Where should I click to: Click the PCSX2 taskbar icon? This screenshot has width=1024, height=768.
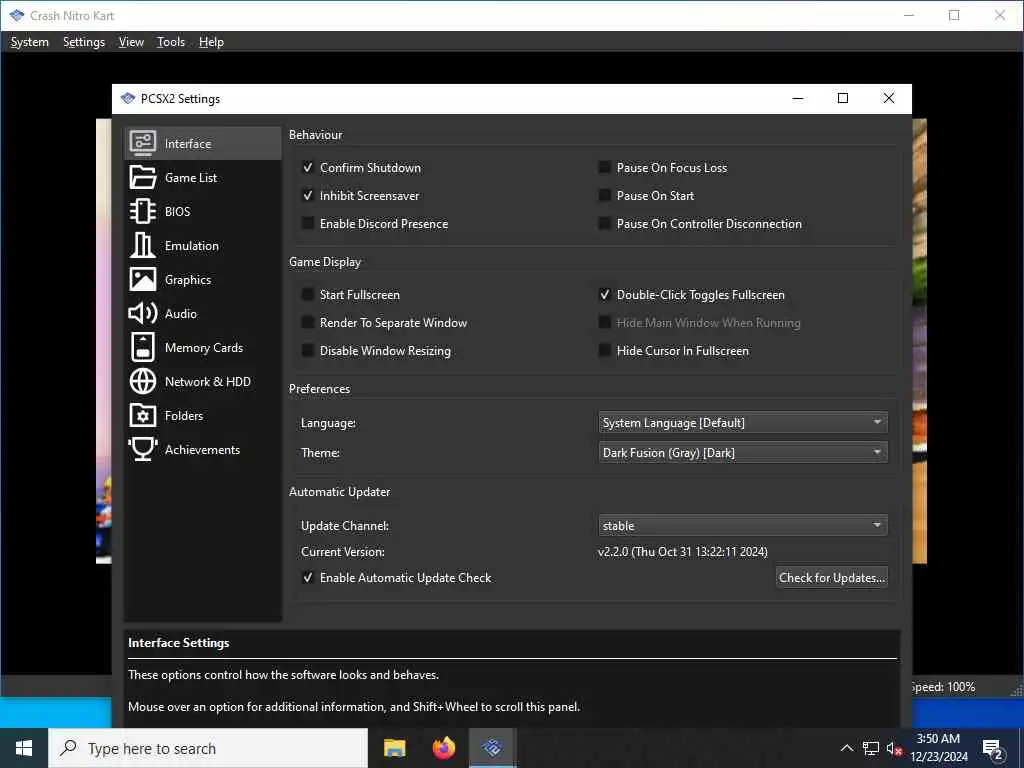click(492, 748)
